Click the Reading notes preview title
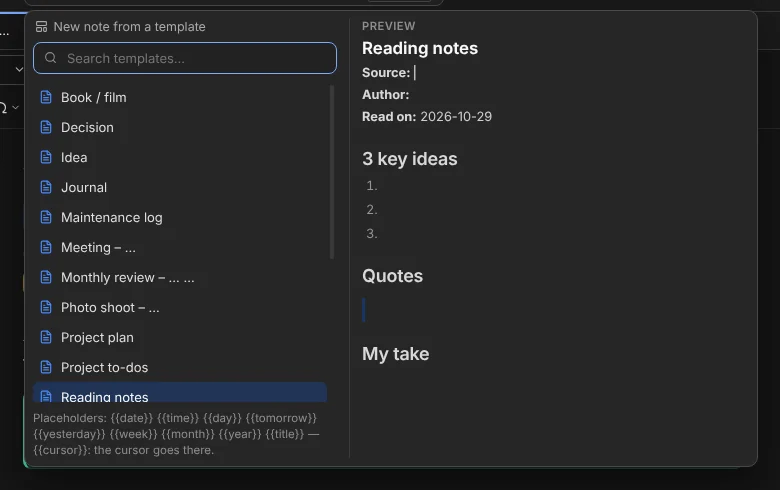The width and height of the screenshot is (780, 490). click(420, 48)
